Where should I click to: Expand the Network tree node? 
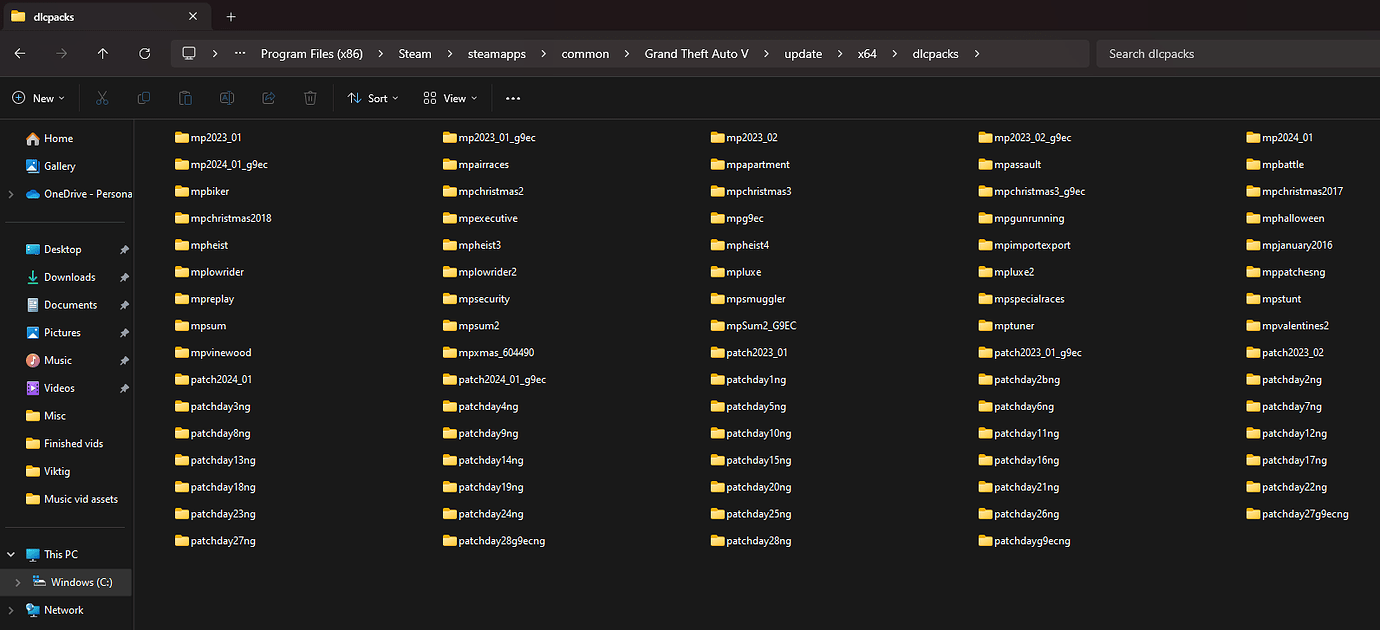point(11,610)
